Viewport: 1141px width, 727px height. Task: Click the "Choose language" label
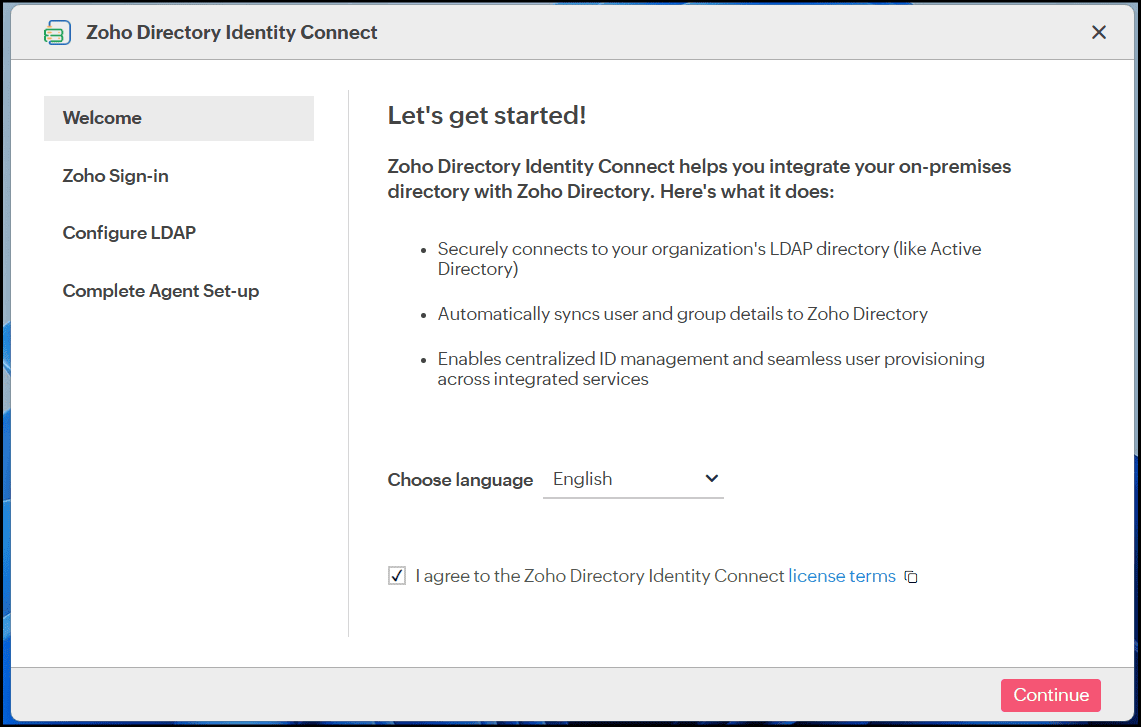(460, 480)
